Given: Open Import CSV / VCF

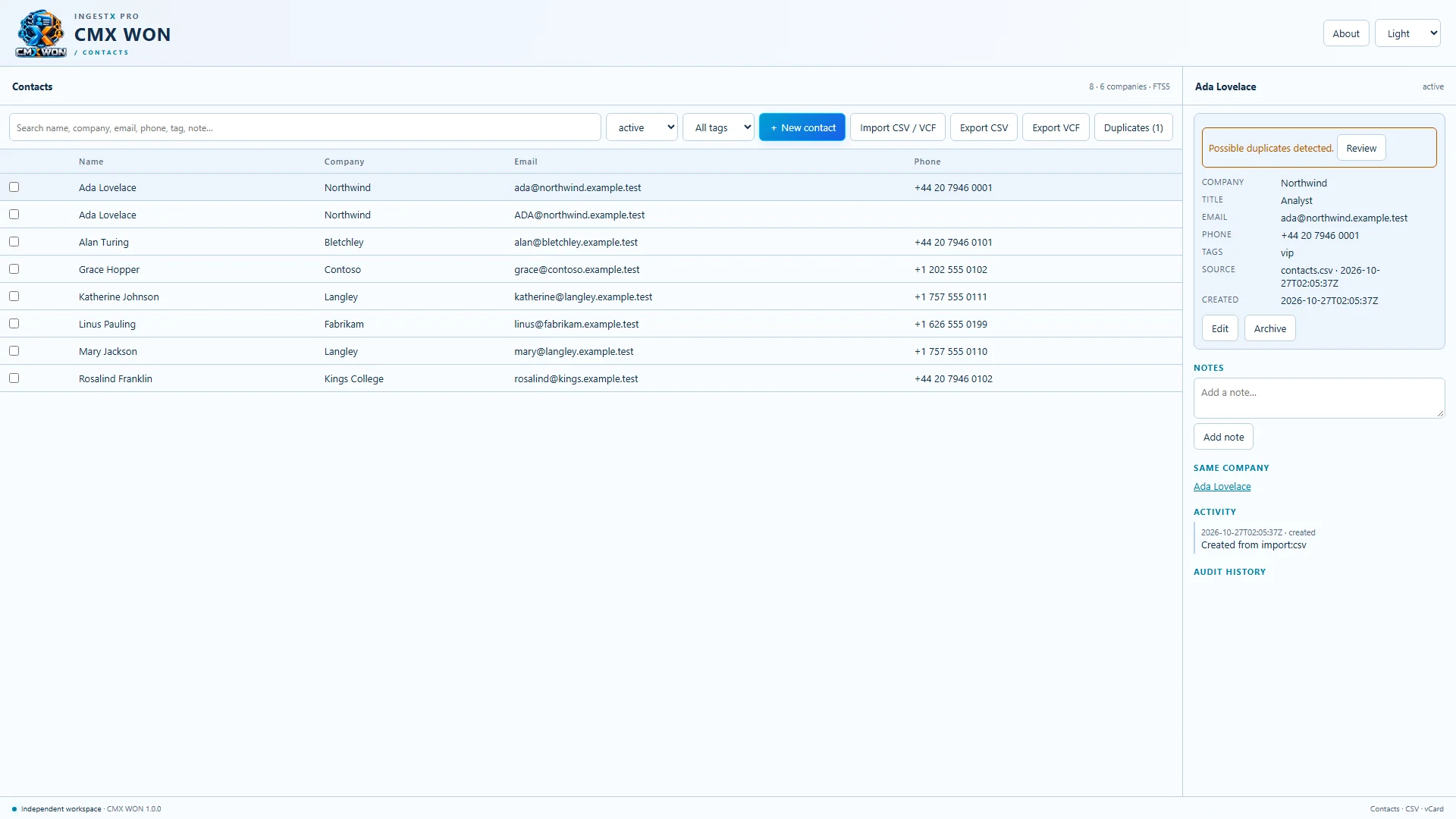Looking at the screenshot, I should [898, 127].
